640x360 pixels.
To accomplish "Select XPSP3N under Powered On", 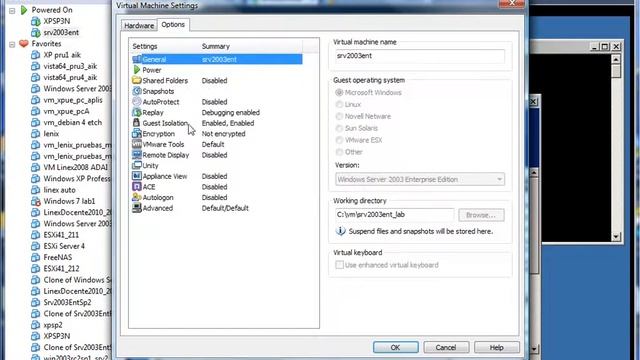I will tap(57, 21).
